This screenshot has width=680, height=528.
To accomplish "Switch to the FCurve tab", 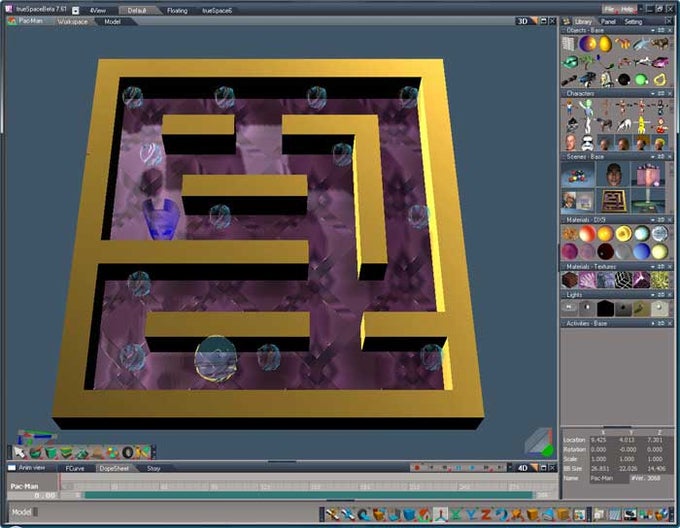I will 75,469.
